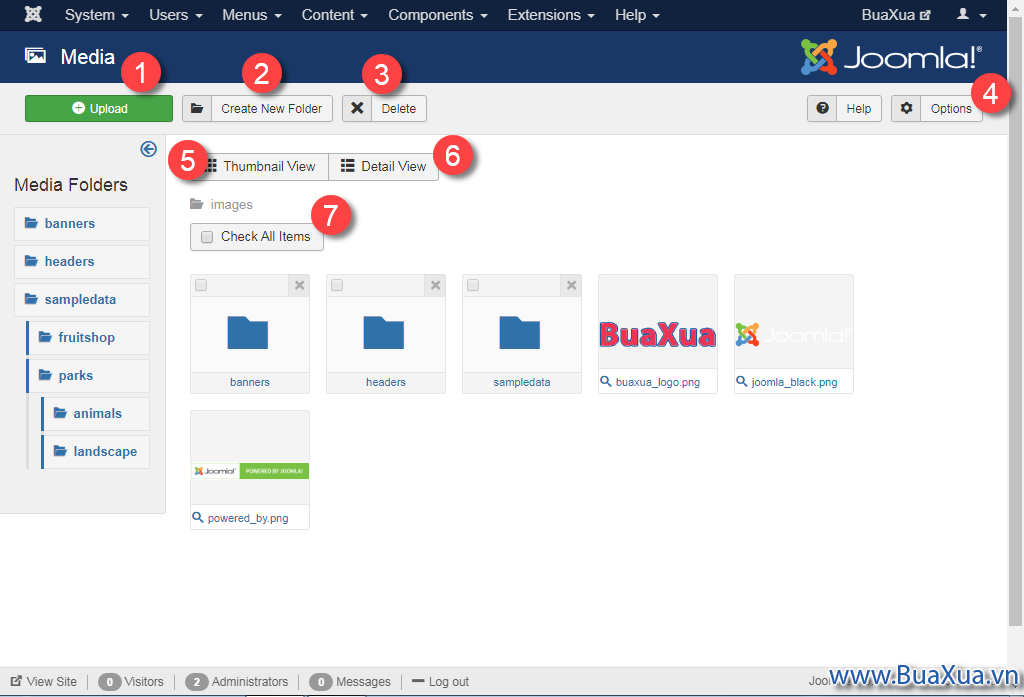Tick the Check All Items checkbox
This screenshot has width=1024, height=697.
(x=207, y=237)
